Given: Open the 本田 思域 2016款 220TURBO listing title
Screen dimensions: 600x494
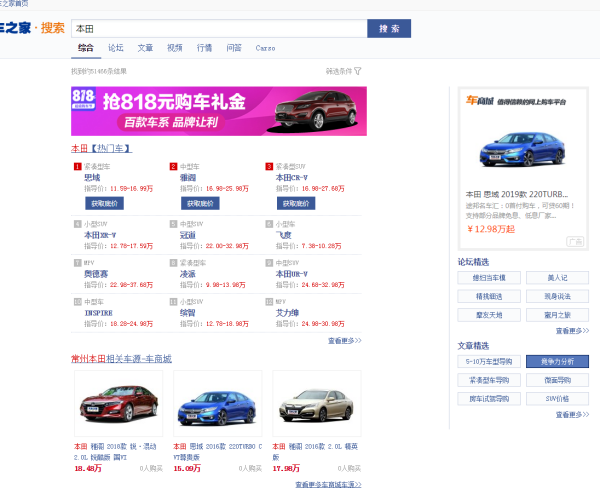Looking at the screenshot, I should (217, 452).
